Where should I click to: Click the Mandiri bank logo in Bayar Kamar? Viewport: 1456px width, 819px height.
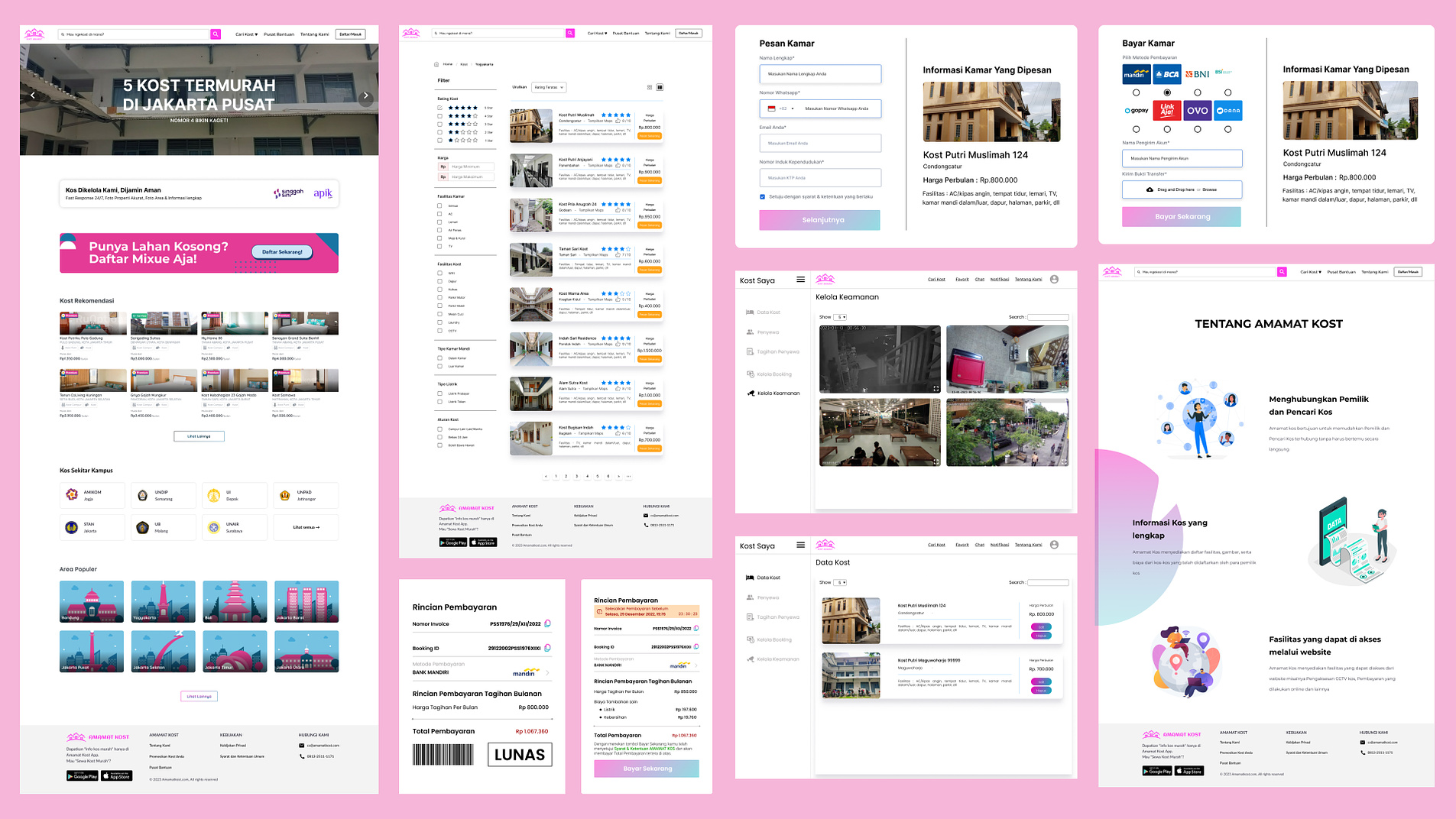point(1136,74)
